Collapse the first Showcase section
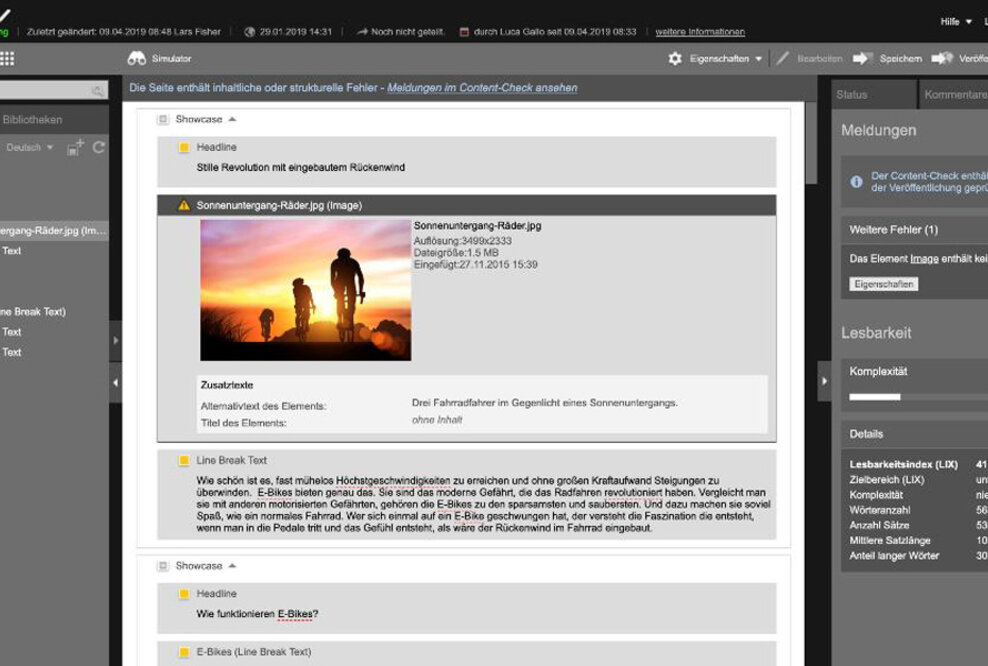988x666 pixels. 231,118
